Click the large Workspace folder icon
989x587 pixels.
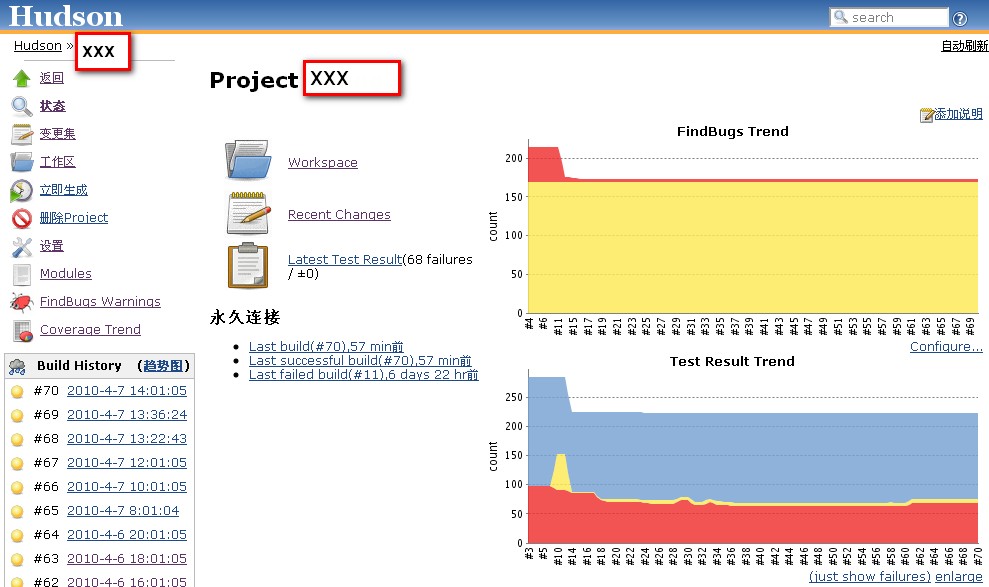pyautogui.click(x=248, y=160)
